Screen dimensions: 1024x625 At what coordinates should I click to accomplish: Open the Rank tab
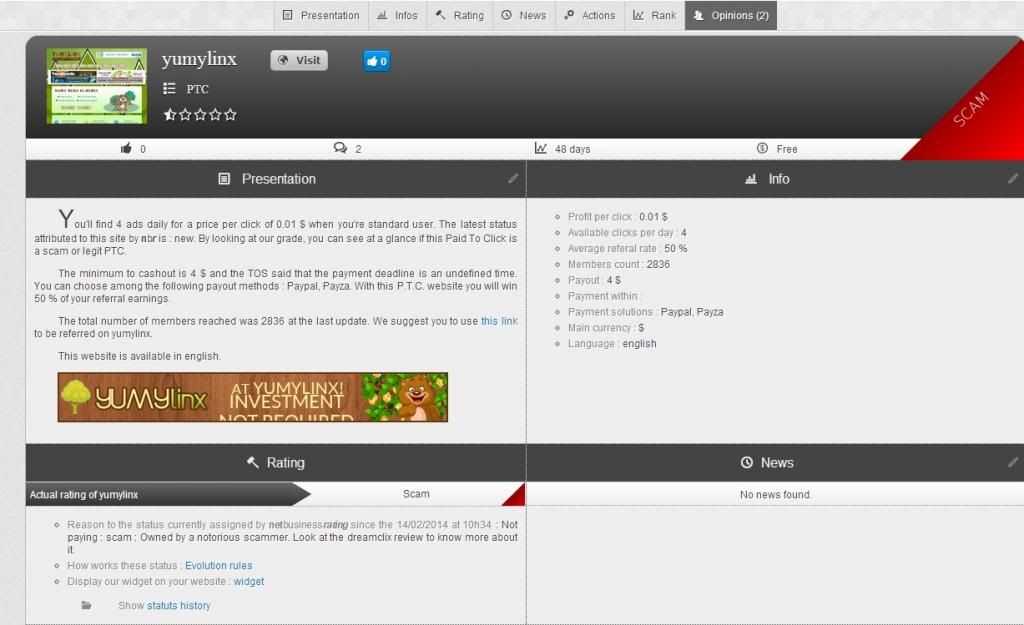655,15
